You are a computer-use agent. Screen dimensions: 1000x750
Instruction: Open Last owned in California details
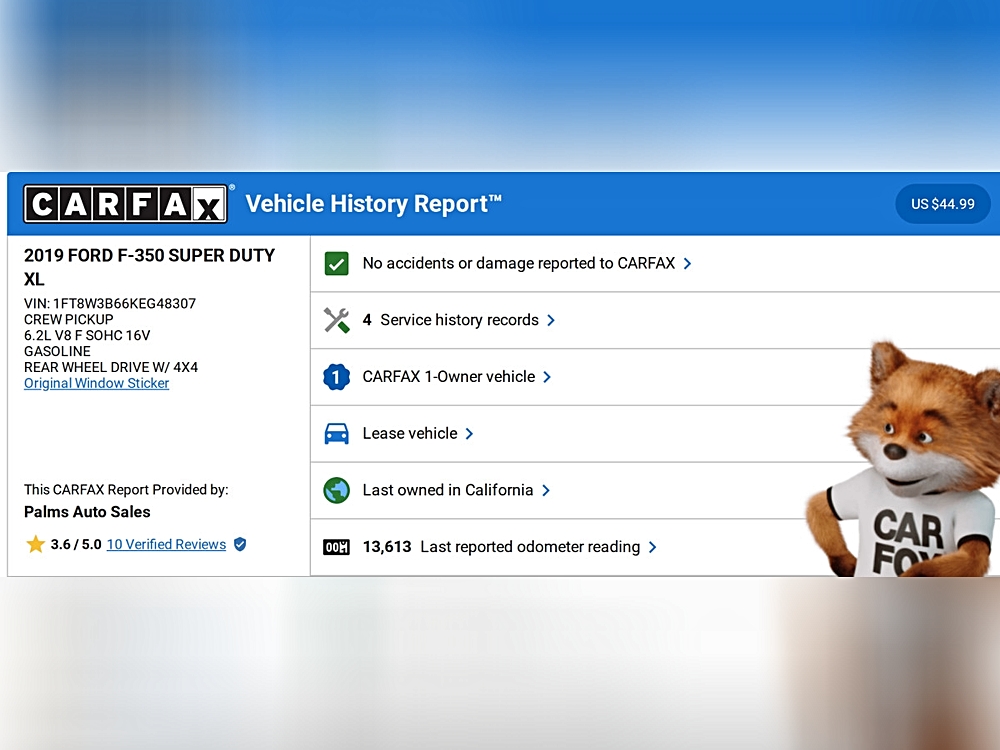655,490
